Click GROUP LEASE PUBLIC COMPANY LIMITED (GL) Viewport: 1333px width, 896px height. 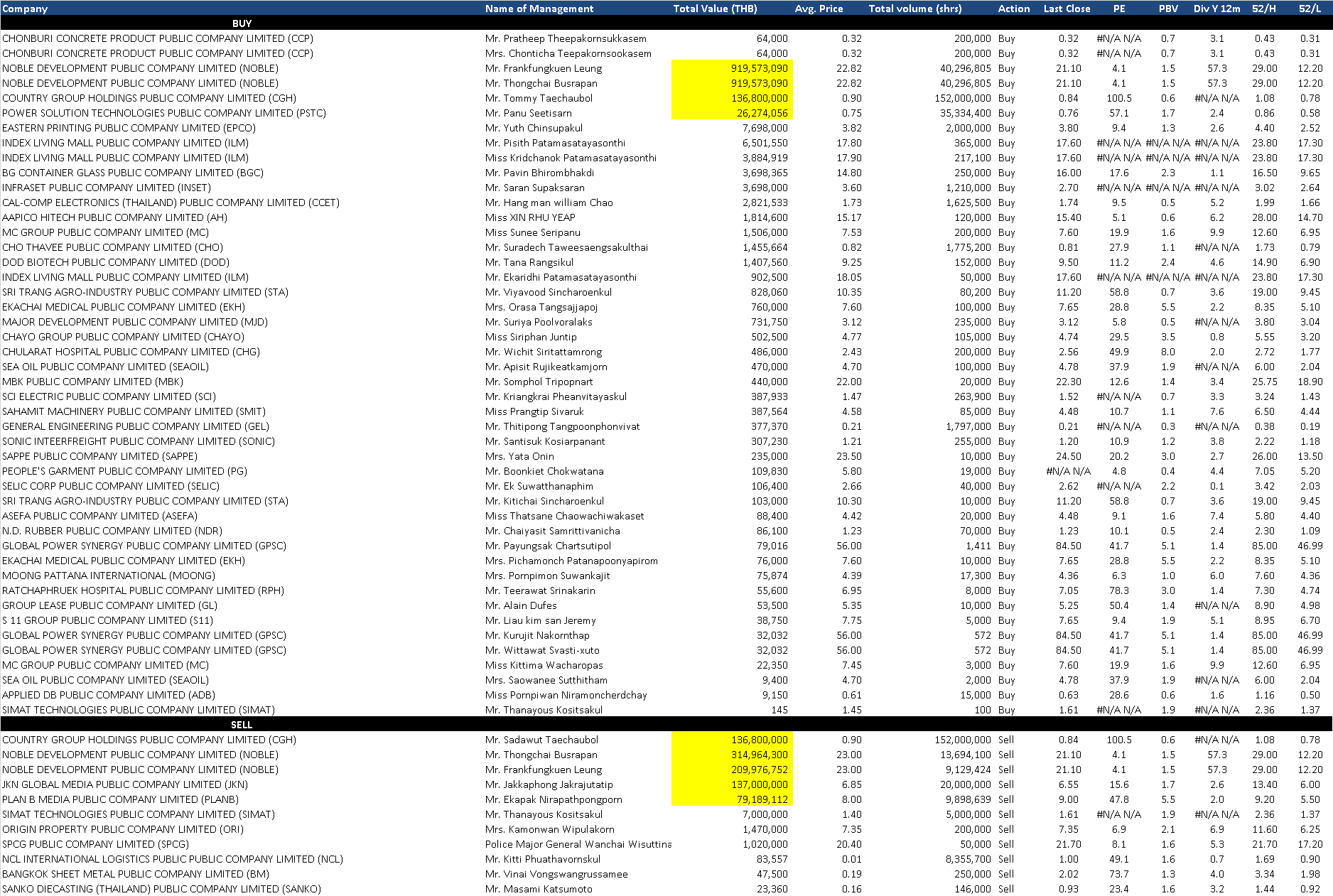(109, 605)
